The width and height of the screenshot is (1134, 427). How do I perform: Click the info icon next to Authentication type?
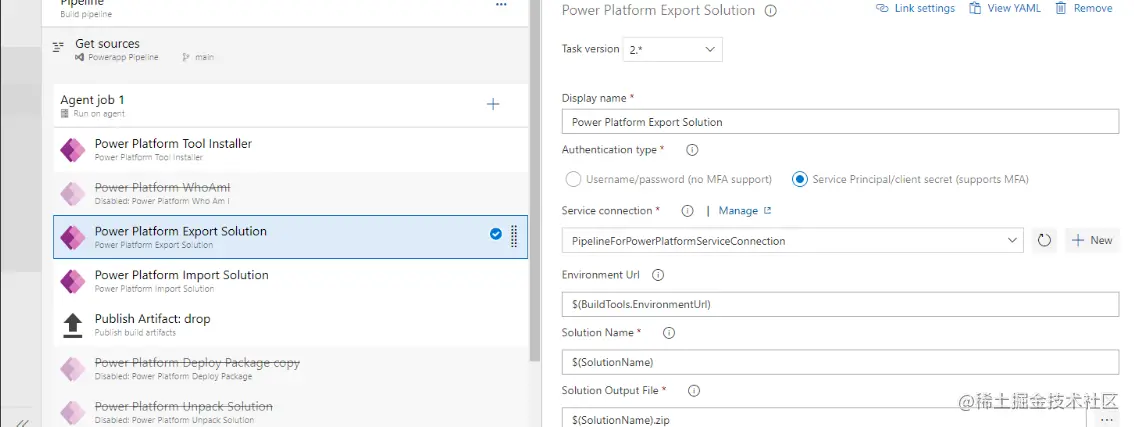(x=691, y=150)
